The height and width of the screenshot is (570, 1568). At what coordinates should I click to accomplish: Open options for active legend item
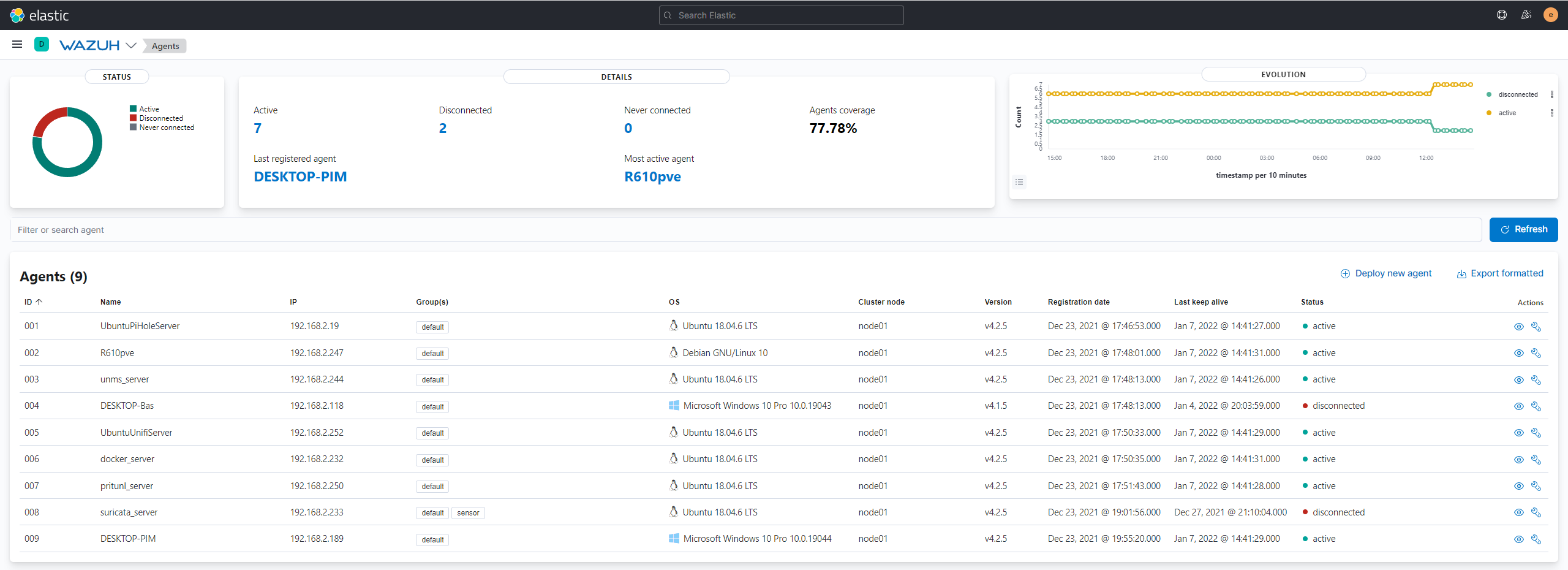click(x=1551, y=113)
